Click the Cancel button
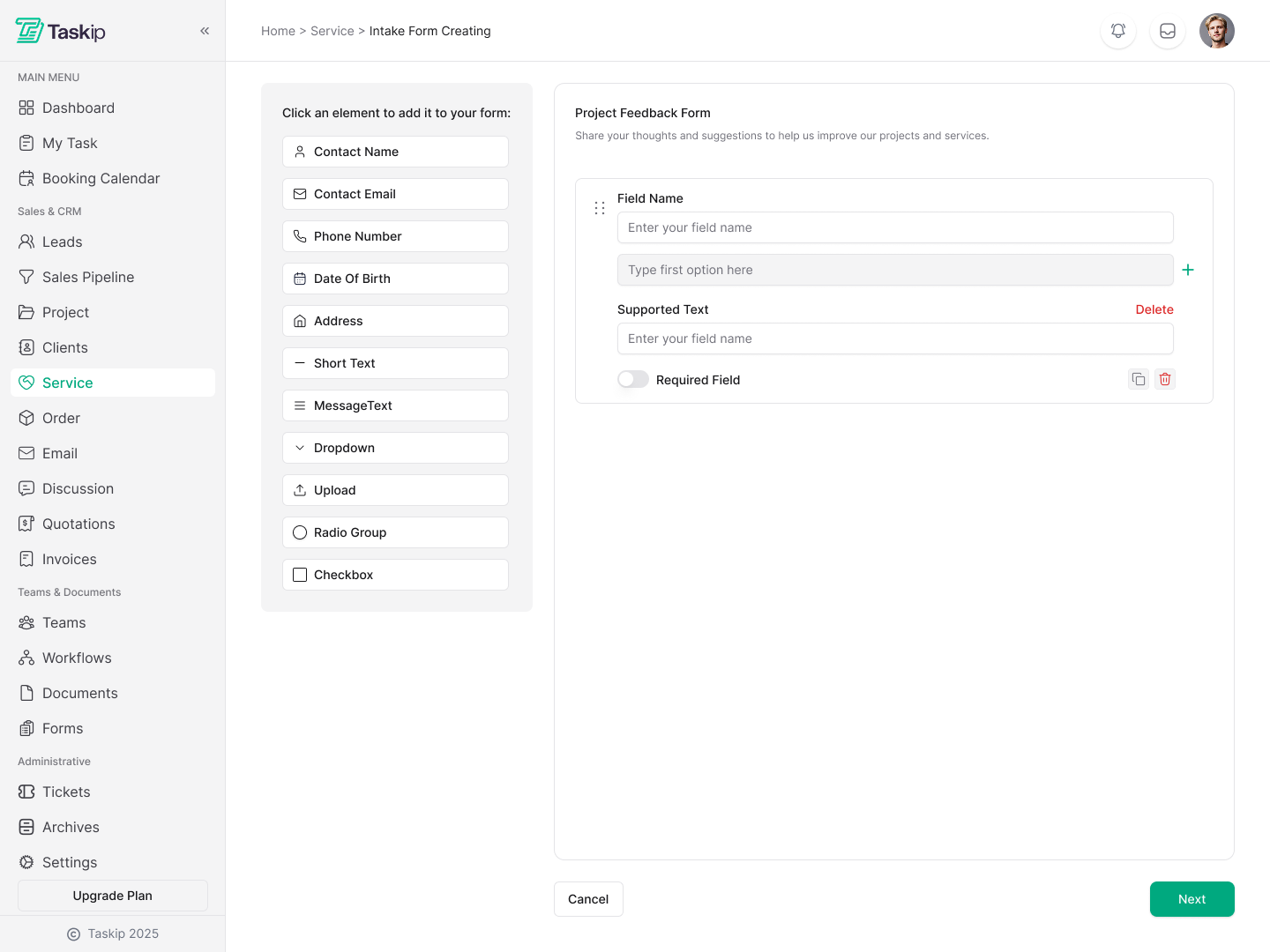The height and width of the screenshot is (952, 1270). coord(588,899)
